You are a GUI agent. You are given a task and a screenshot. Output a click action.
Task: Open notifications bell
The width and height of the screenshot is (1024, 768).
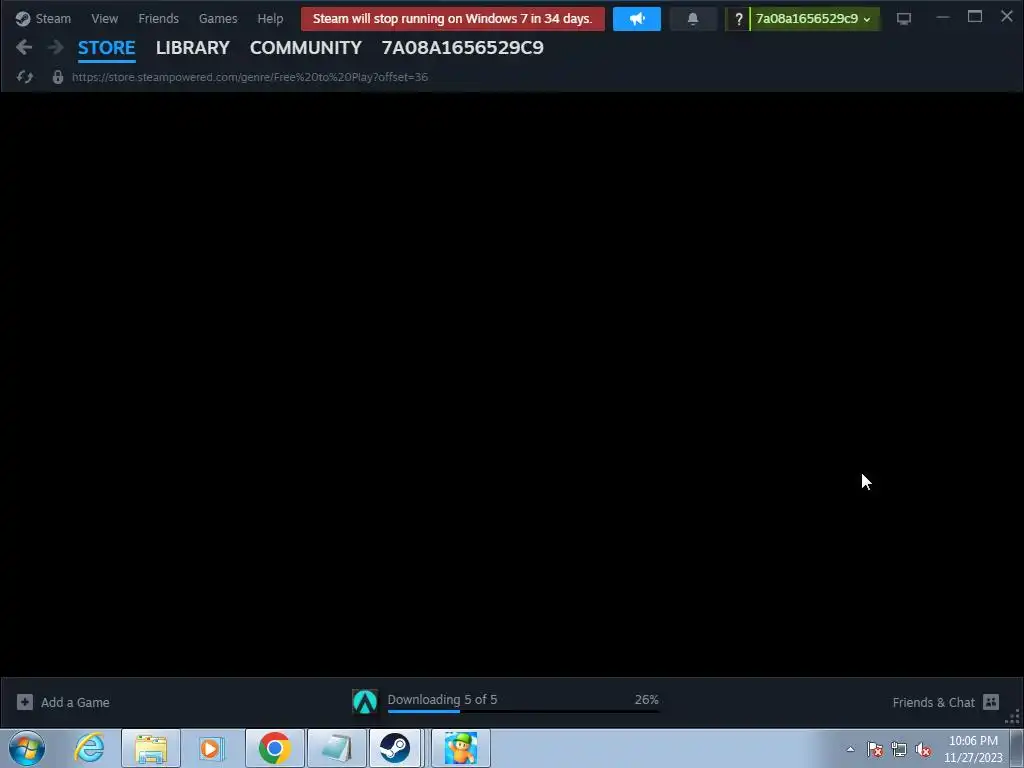(693, 19)
